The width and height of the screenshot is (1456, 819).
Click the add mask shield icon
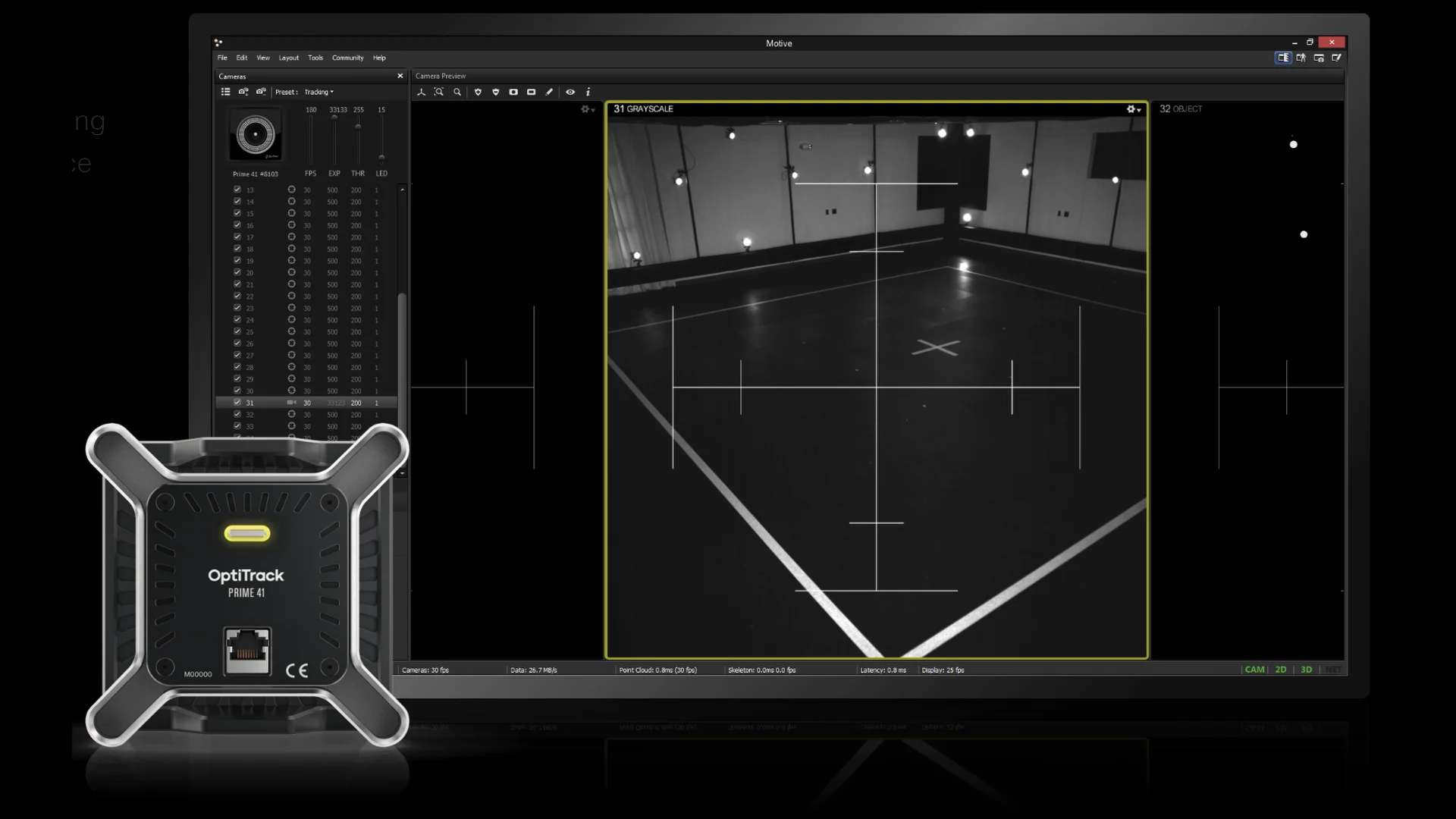(478, 92)
